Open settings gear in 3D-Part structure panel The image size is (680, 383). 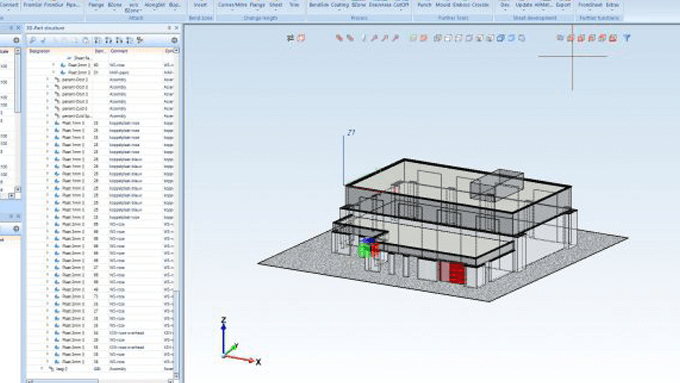click(174, 40)
